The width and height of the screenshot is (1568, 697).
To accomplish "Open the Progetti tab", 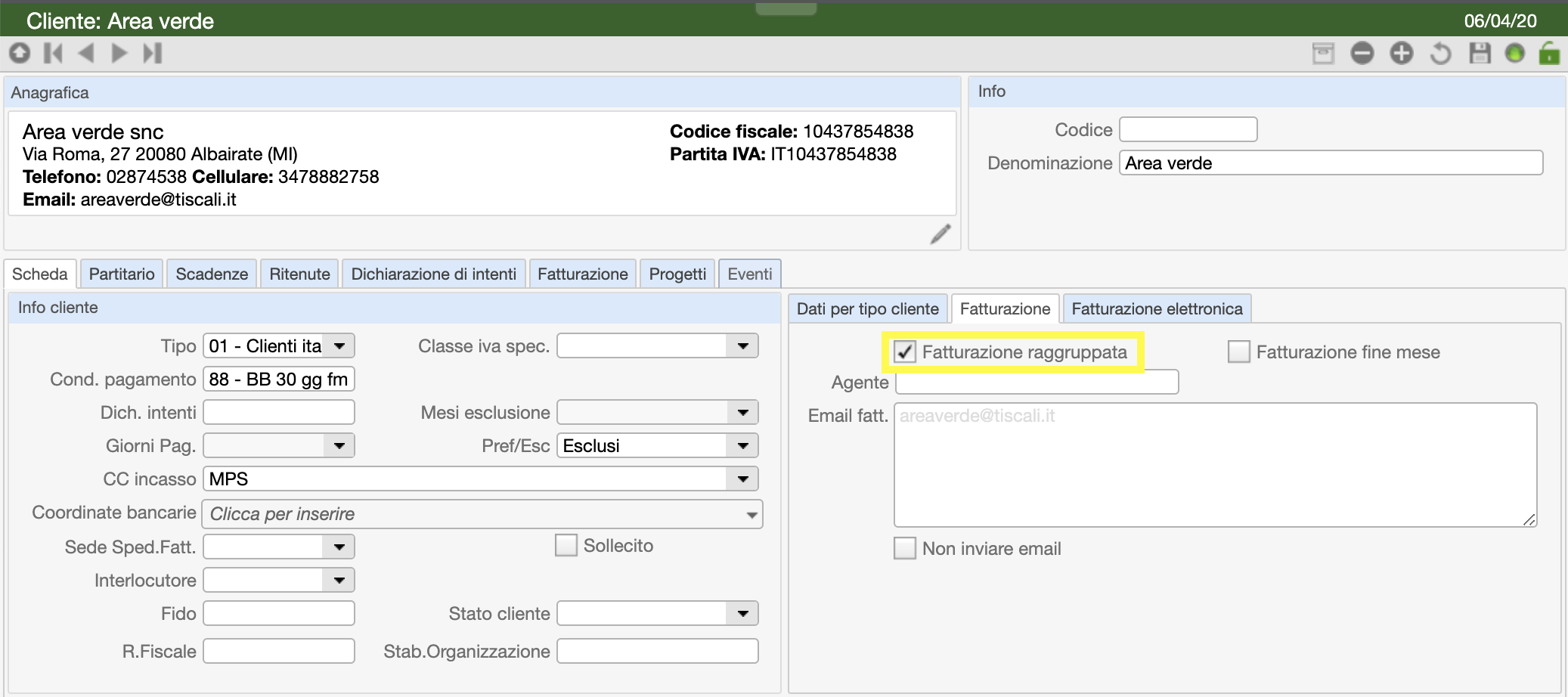I will coord(677,274).
